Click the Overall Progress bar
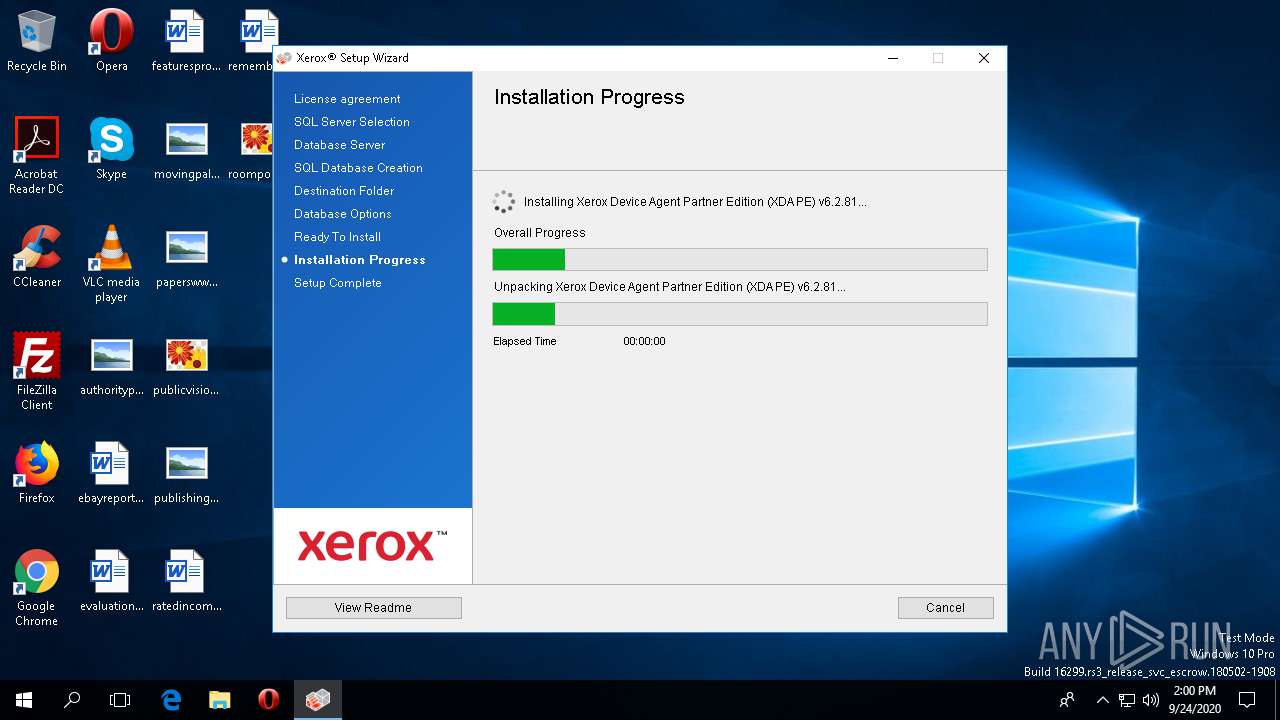 (x=740, y=260)
